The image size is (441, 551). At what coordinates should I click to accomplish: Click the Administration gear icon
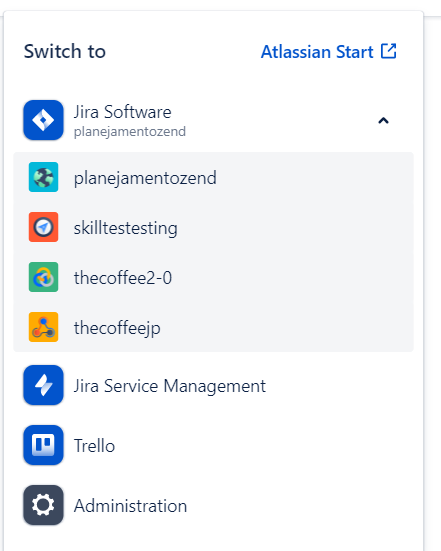point(43,505)
